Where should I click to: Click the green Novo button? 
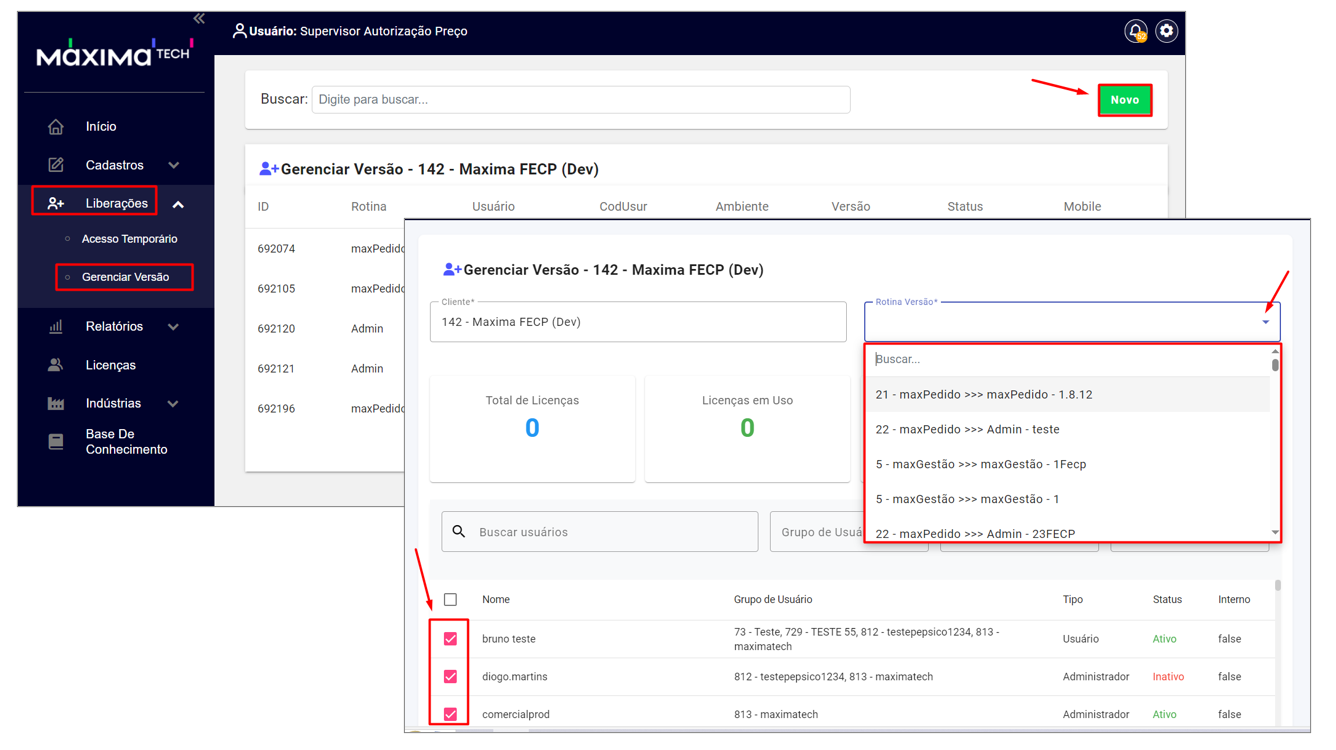coord(1124,100)
